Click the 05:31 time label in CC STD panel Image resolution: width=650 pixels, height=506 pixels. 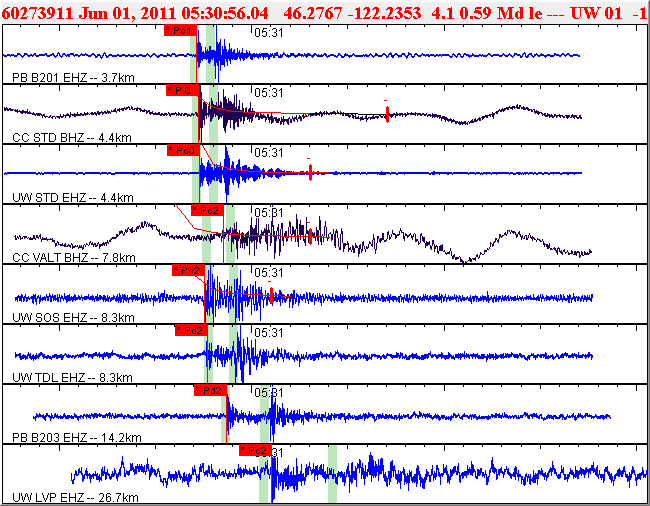[x=269, y=93]
